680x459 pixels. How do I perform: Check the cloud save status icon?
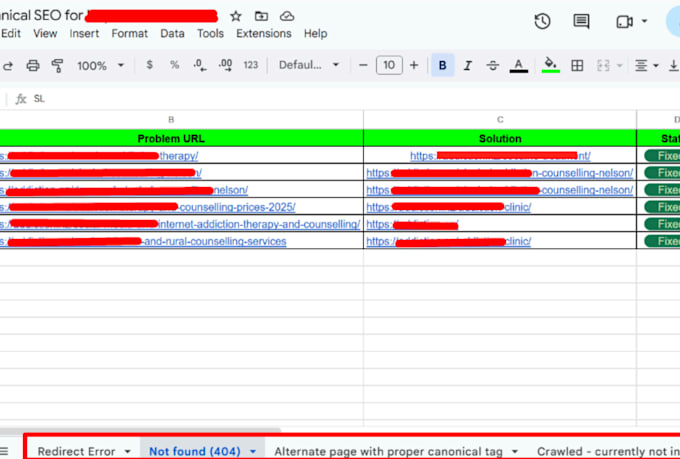point(287,16)
